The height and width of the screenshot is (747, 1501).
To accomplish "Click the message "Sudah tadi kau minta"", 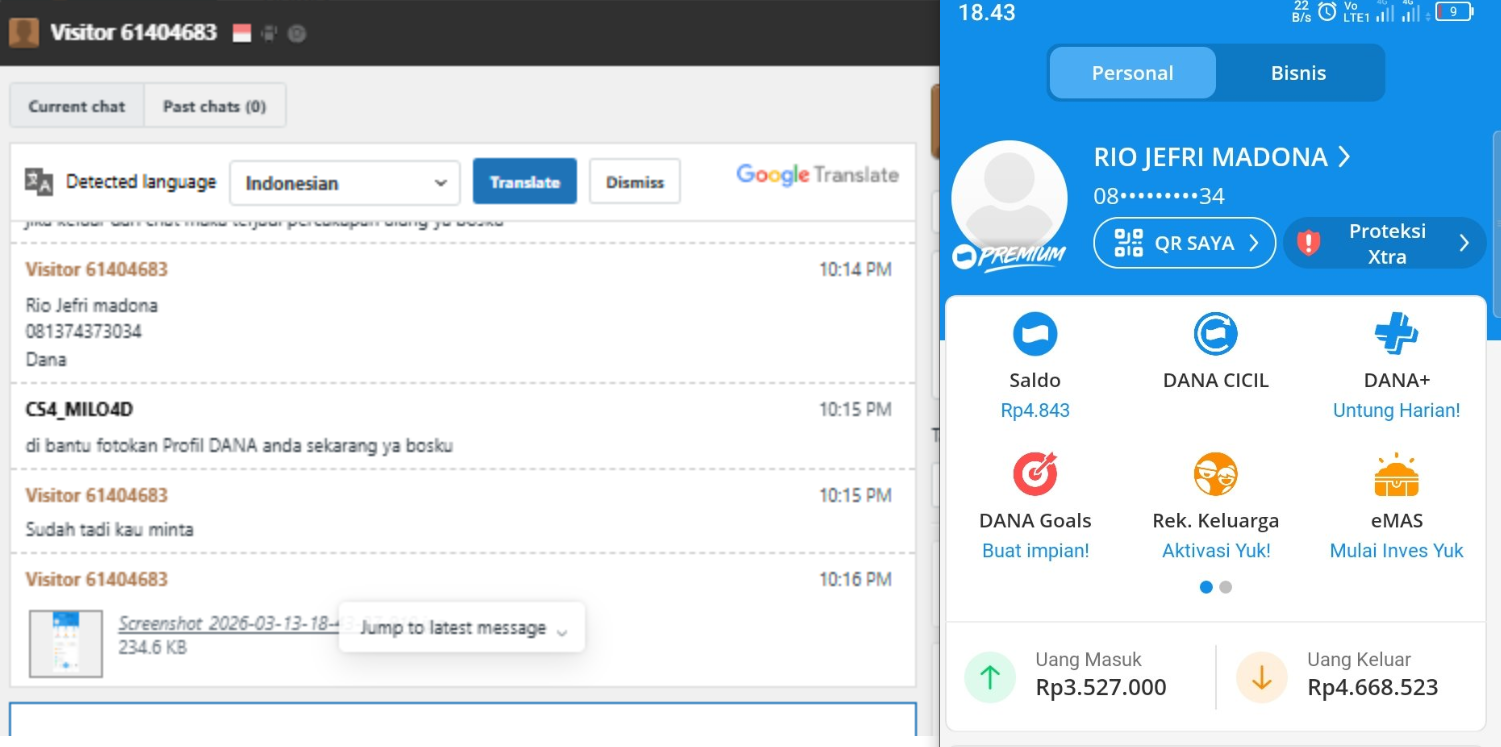I will (110, 529).
